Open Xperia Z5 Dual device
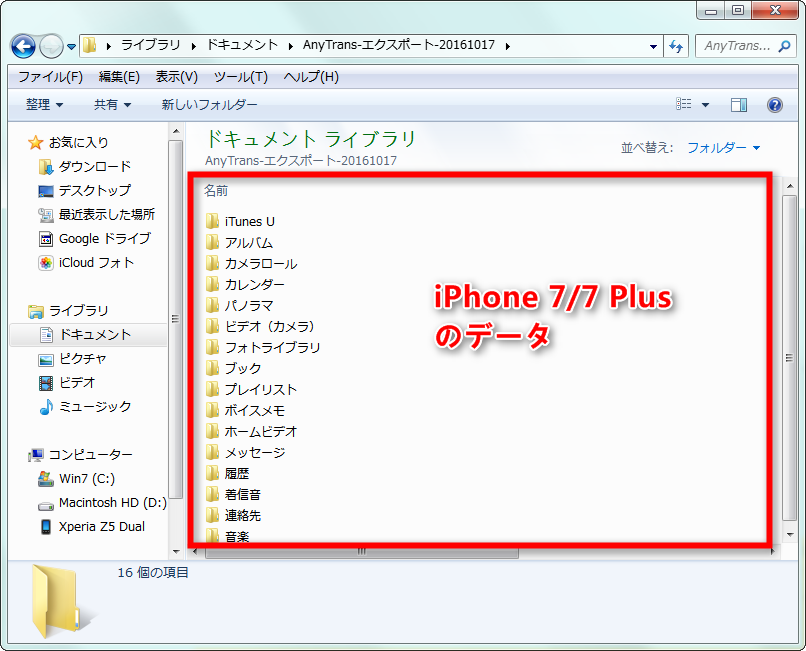This screenshot has height=651, width=806. [x=92, y=527]
